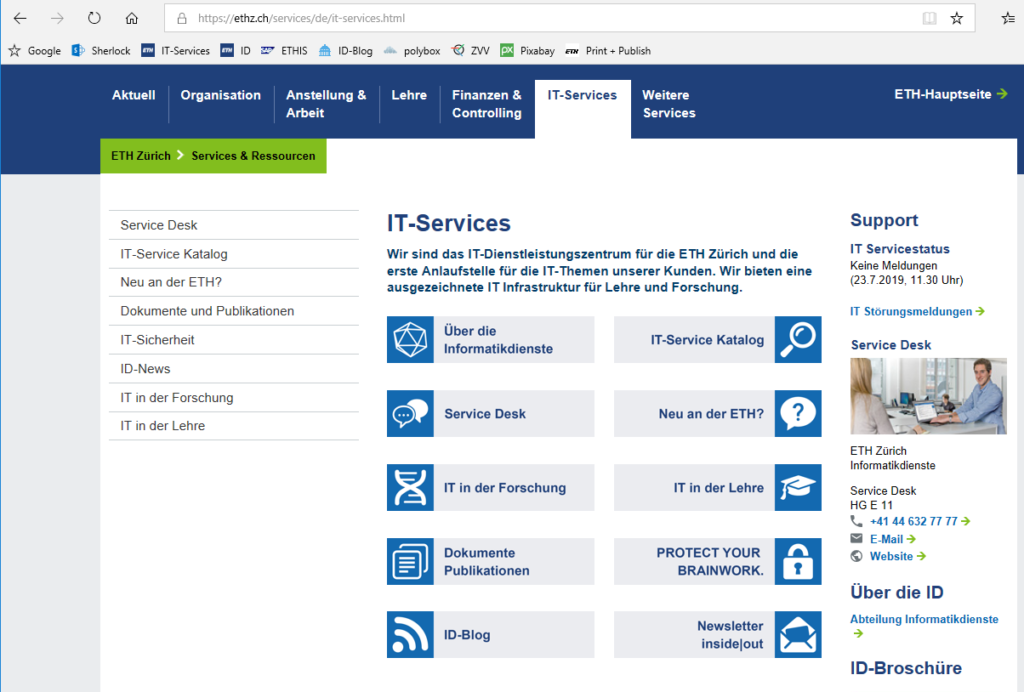The image size is (1024, 692).
Task: Open IT in der Lehre sidebar entry
Action: coord(234,426)
